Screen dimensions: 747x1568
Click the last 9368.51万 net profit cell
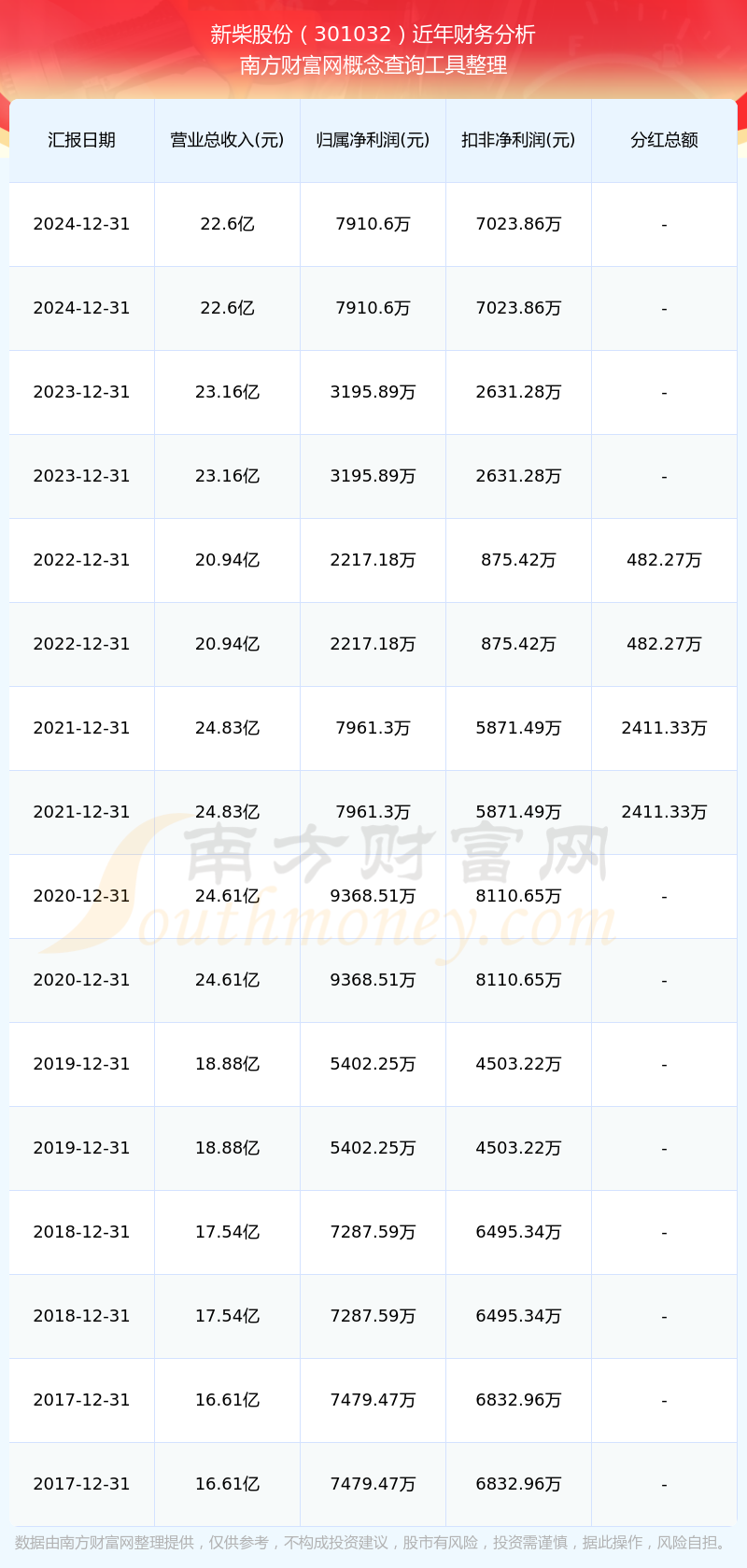click(x=373, y=980)
